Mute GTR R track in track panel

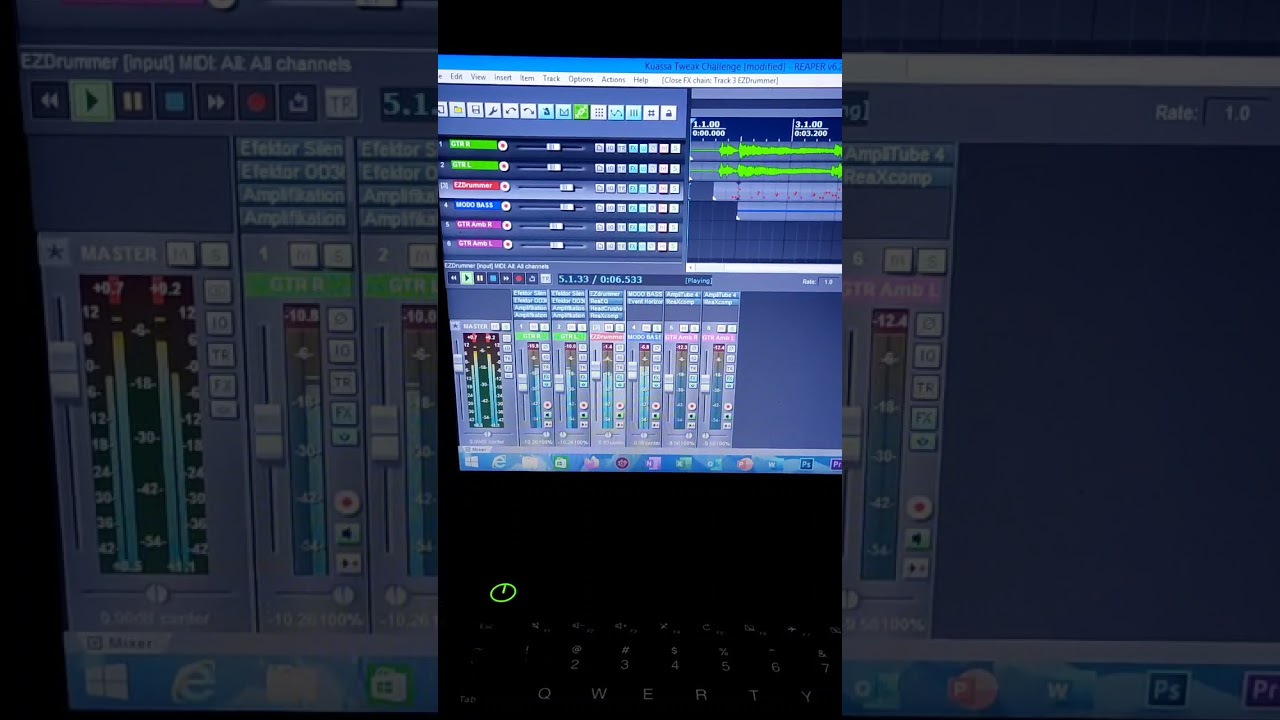[664, 148]
